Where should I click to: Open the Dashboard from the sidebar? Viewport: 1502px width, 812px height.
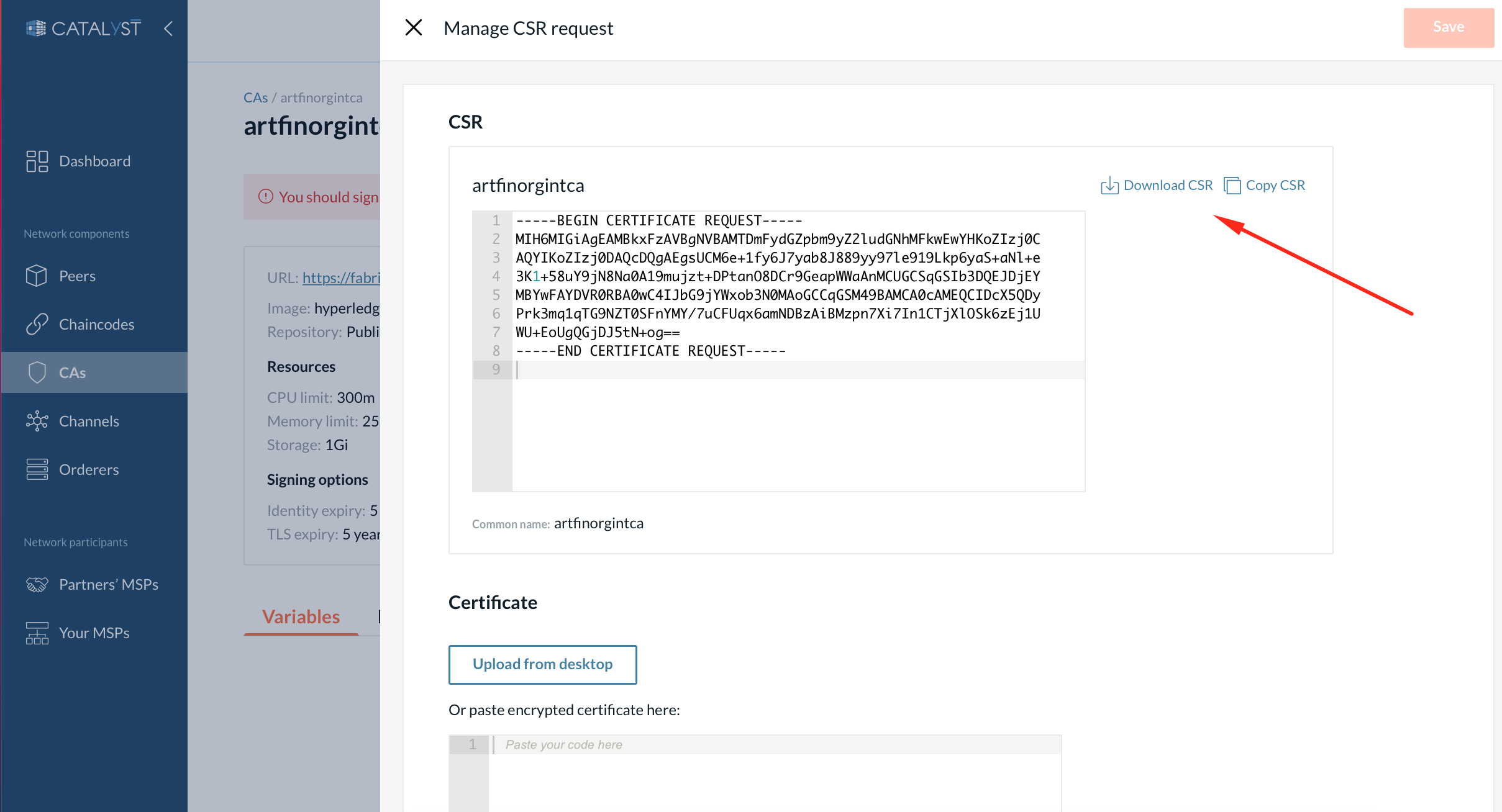click(x=94, y=161)
